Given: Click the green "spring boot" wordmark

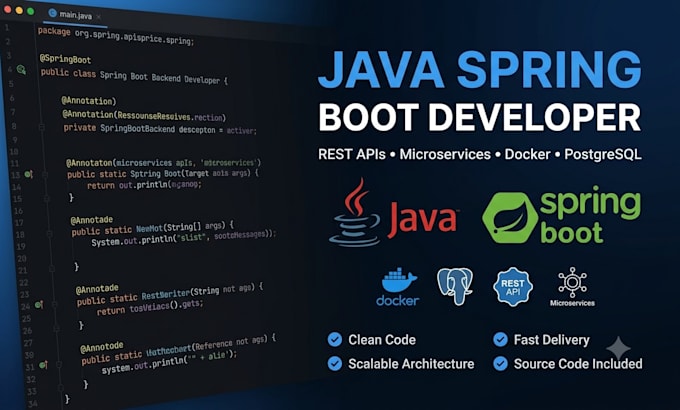Looking at the screenshot, I should [x=590, y=215].
